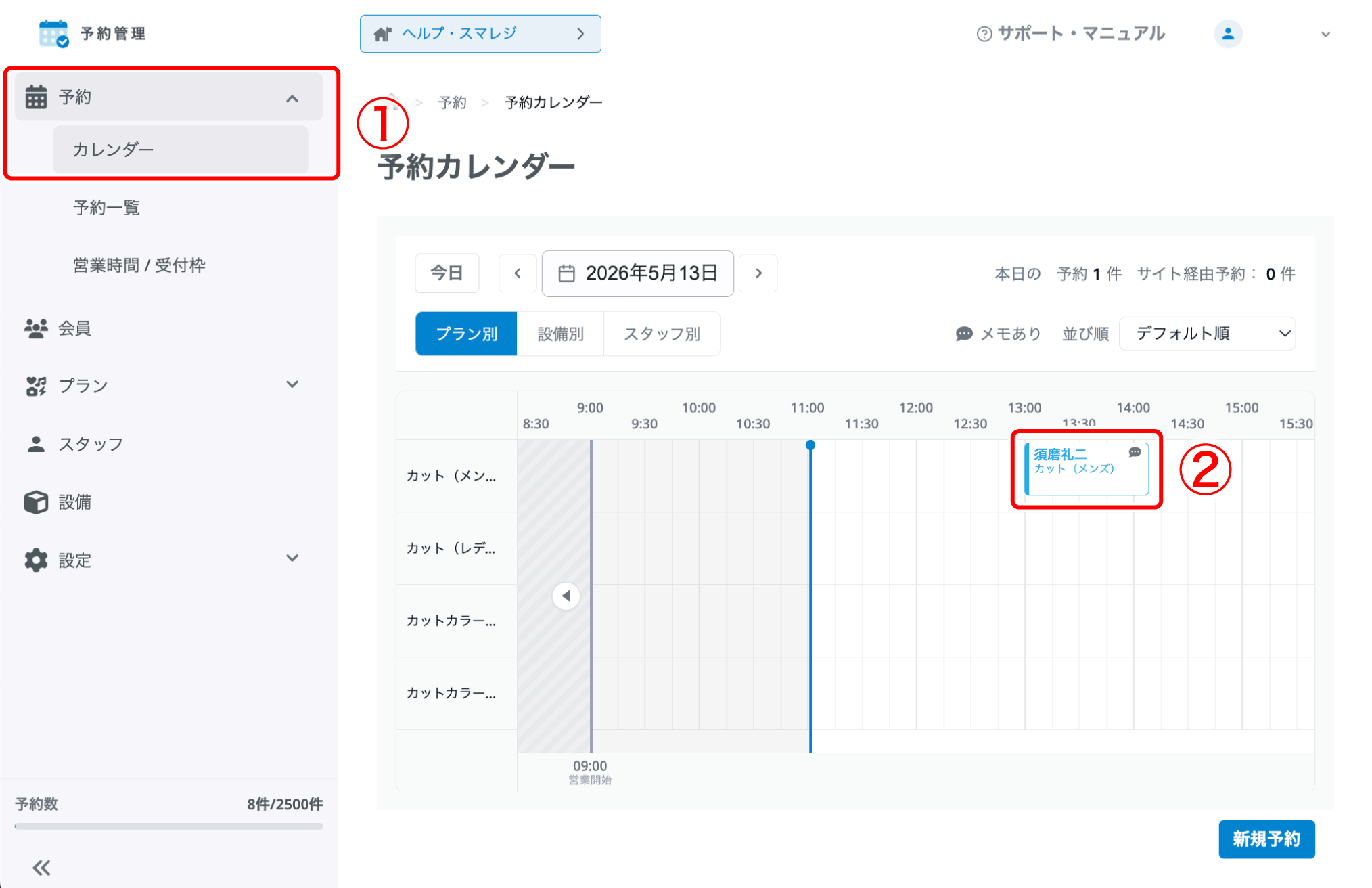Click memo bubble icon on 須磨礼二 booking
Image resolution: width=1372 pixels, height=888 pixels.
(x=1135, y=452)
